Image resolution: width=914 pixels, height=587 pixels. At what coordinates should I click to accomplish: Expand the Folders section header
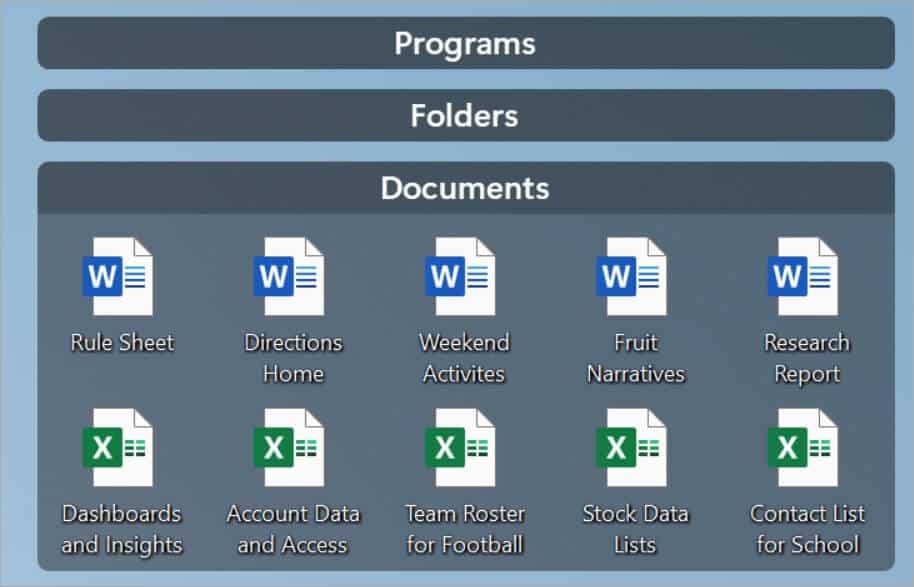tap(466, 115)
